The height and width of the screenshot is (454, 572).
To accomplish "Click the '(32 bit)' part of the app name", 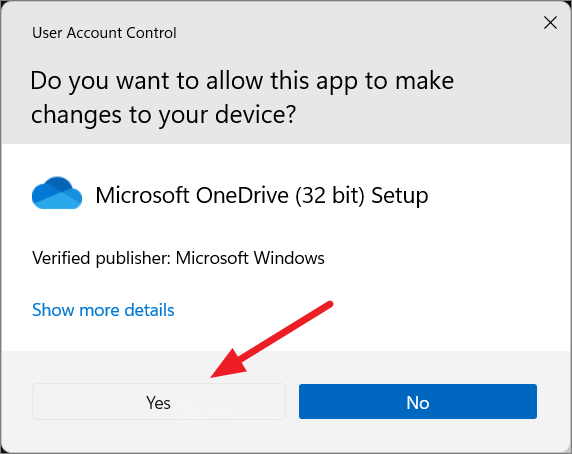I will click(x=330, y=195).
